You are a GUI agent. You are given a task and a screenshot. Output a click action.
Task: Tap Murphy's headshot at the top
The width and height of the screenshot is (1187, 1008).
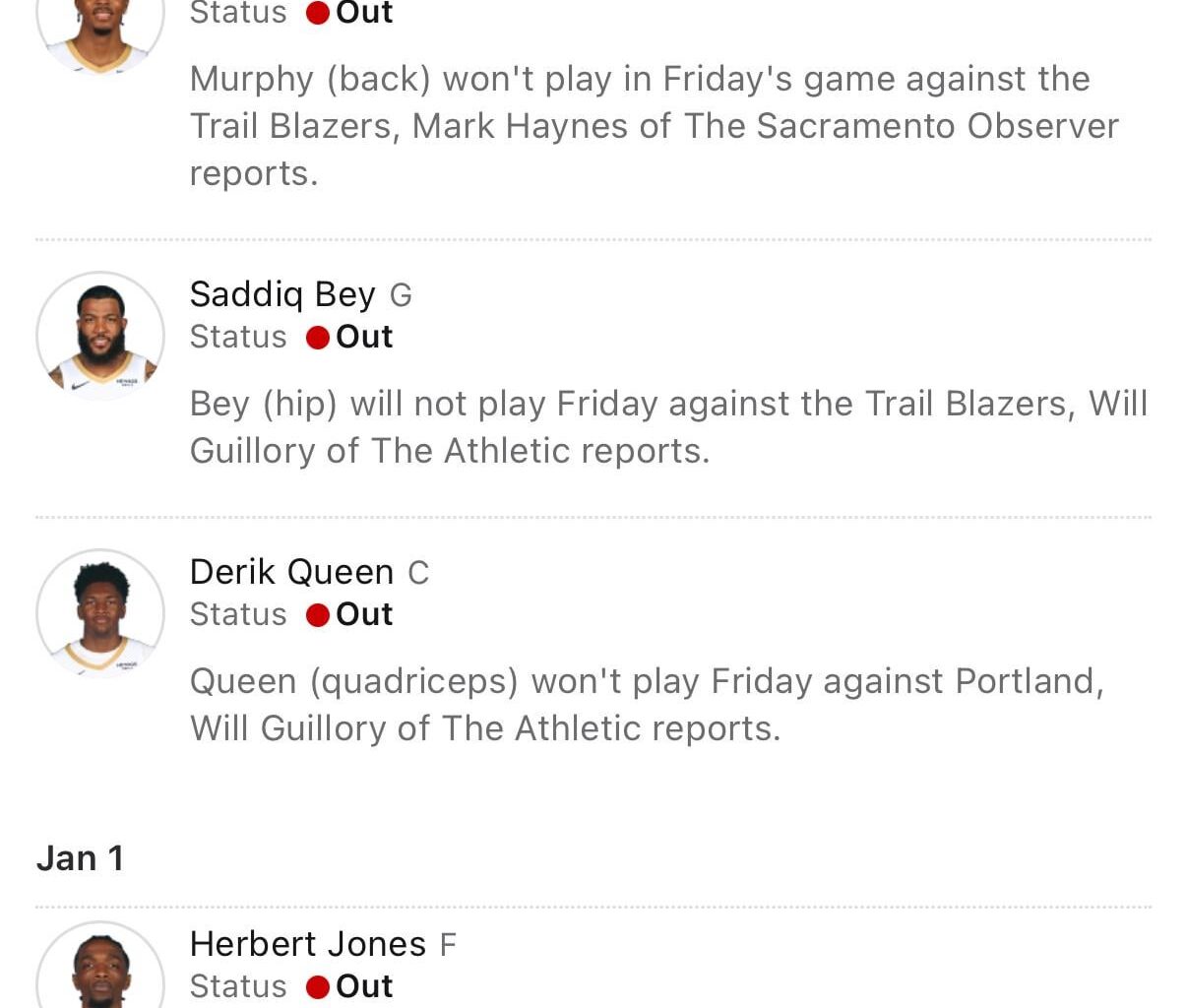coord(100,30)
